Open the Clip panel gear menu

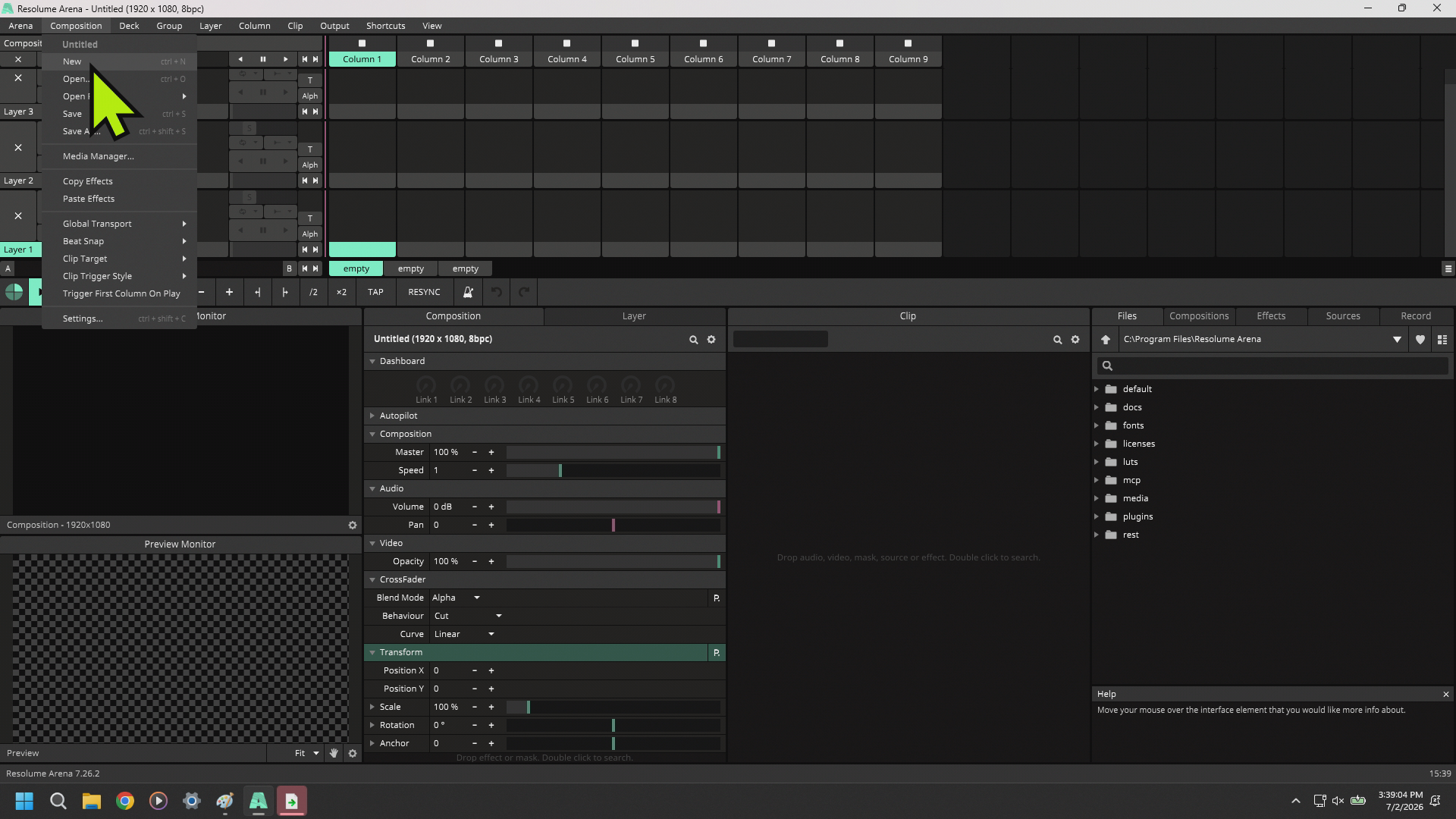point(1075,340)
